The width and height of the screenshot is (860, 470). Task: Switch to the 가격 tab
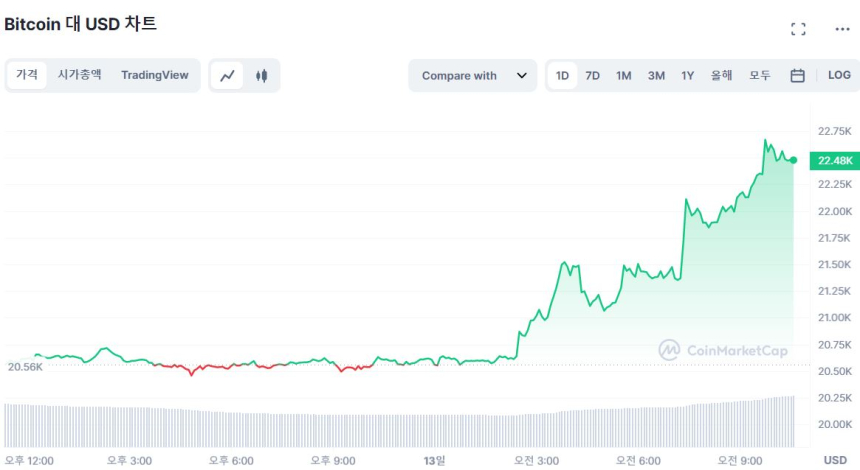click(27, 75)
